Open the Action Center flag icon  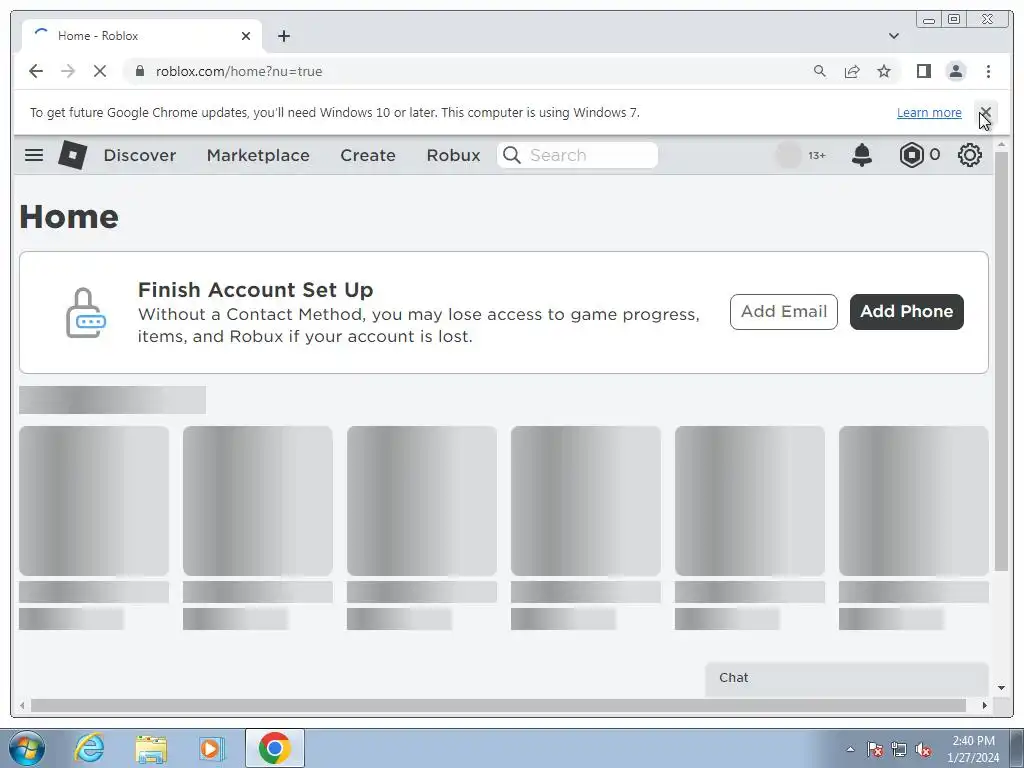tap(875, 749)
